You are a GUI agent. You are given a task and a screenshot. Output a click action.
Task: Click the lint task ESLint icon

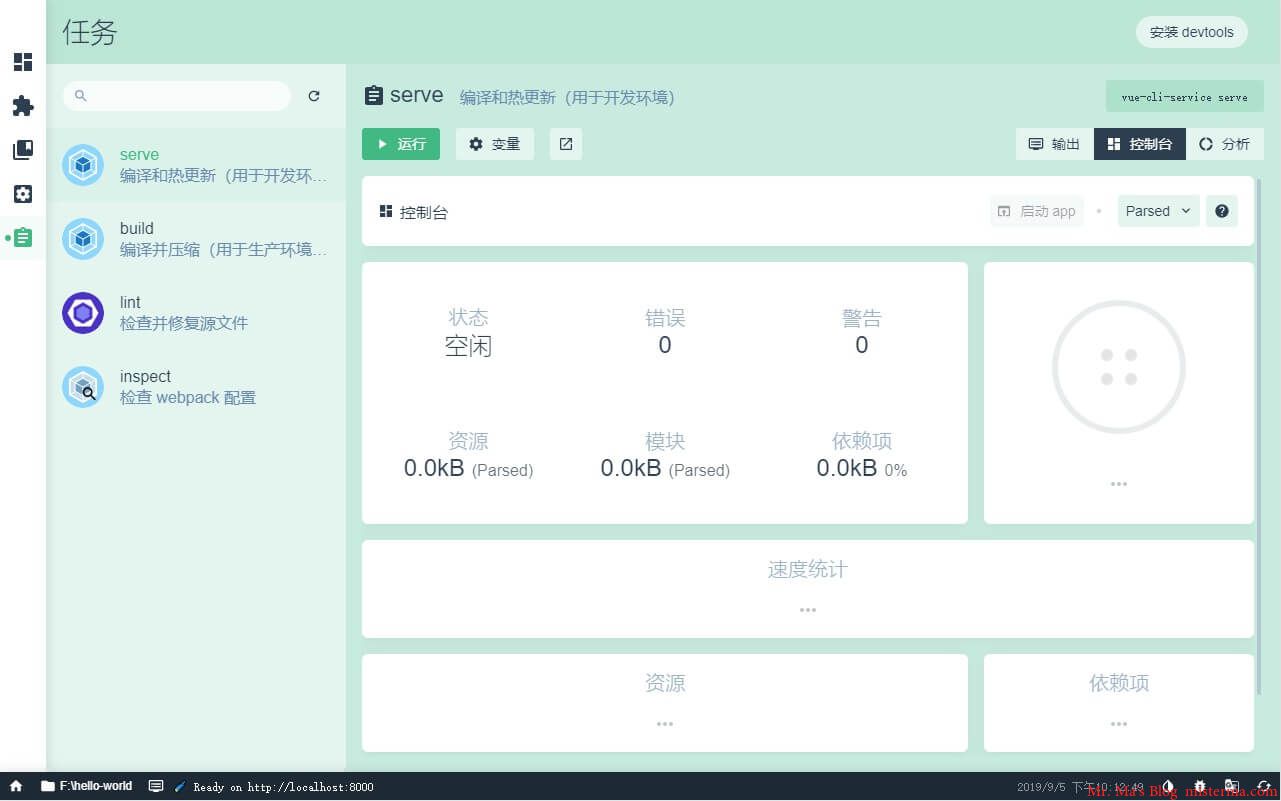point(83,313)
